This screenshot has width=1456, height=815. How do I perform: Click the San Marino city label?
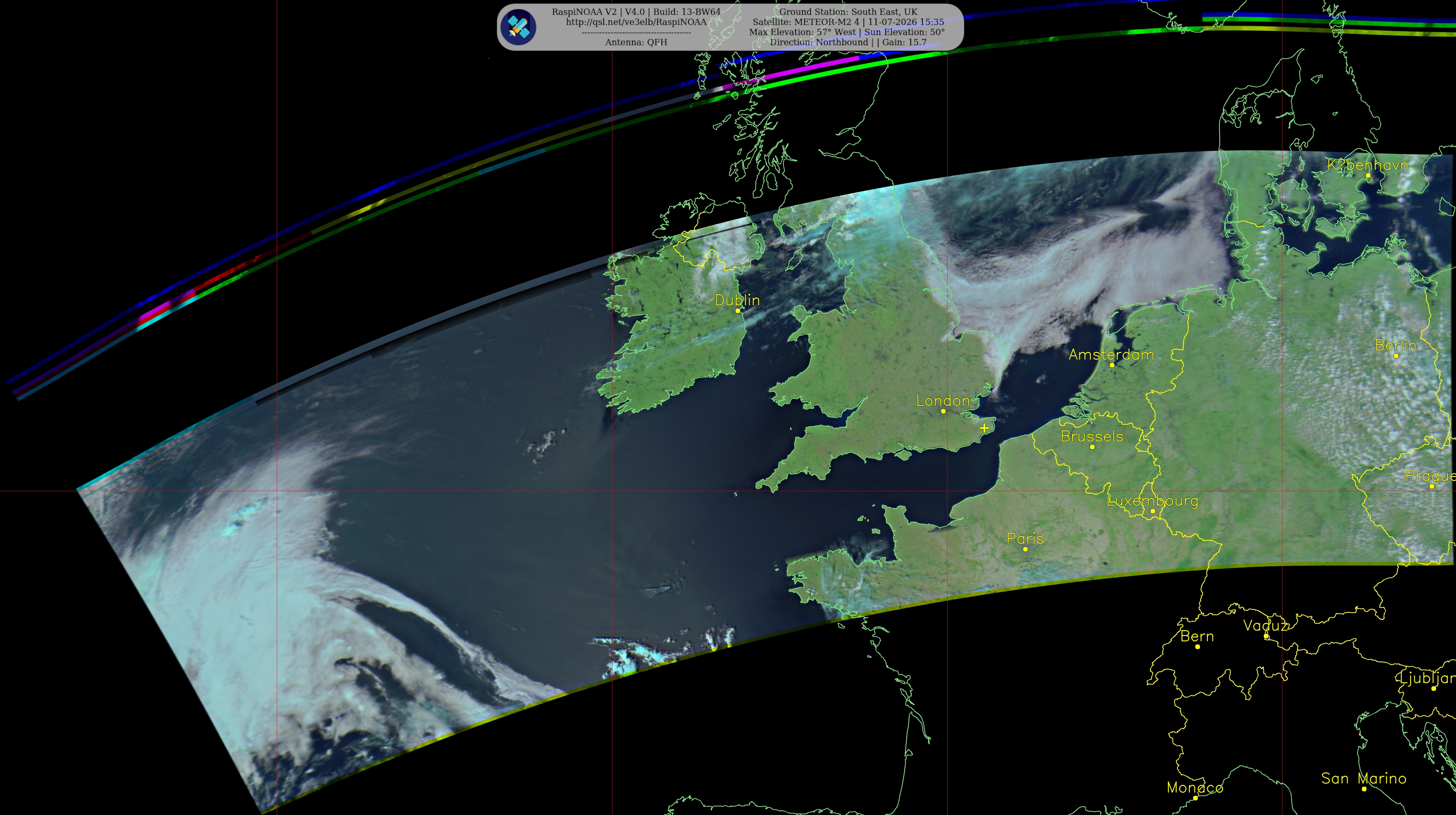coord(1364,778)
